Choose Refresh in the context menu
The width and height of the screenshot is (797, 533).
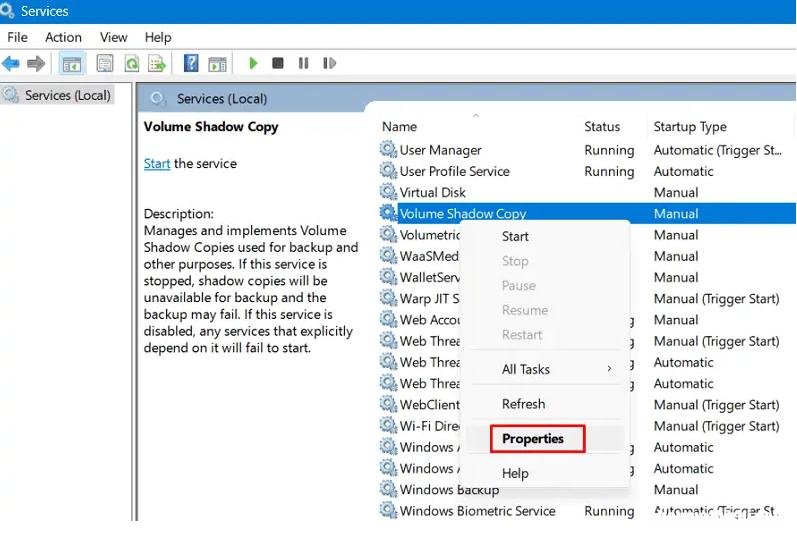[545, 404]
